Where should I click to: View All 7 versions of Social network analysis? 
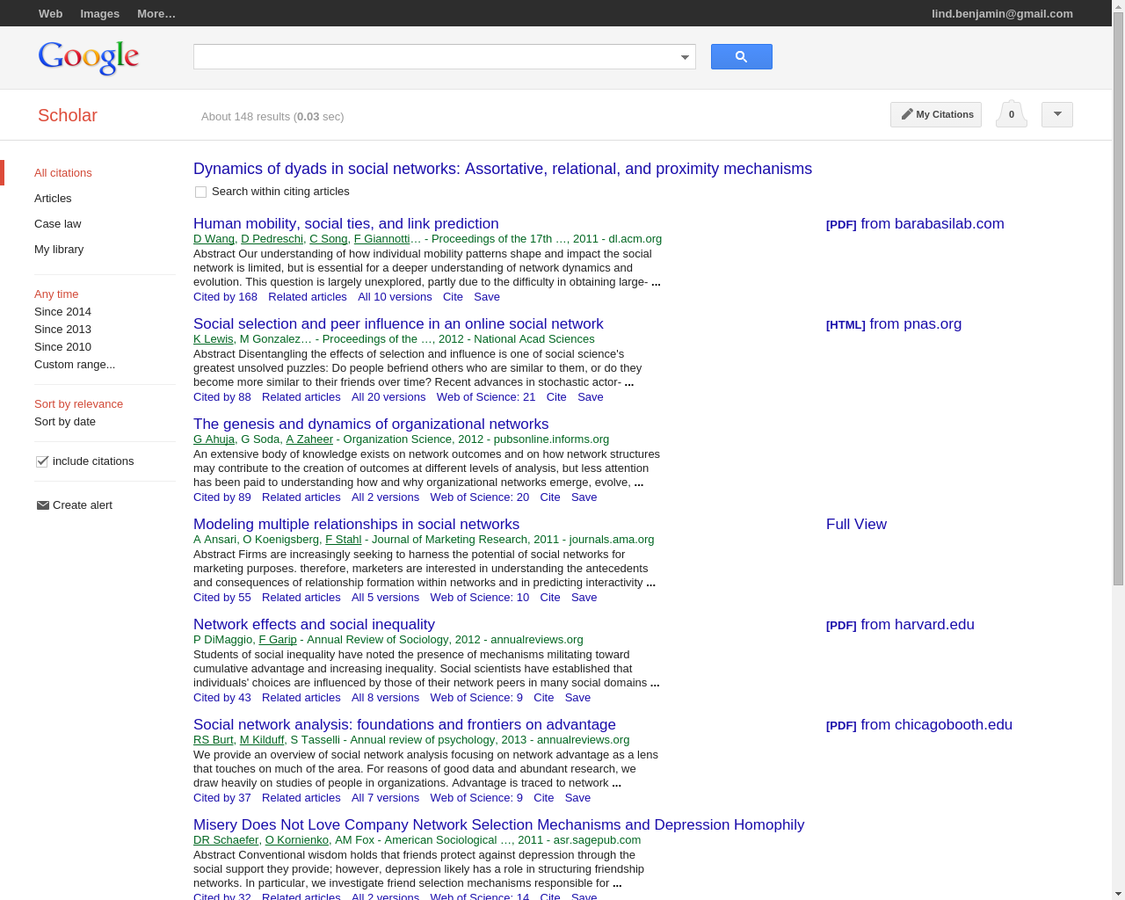click(385, 798)
